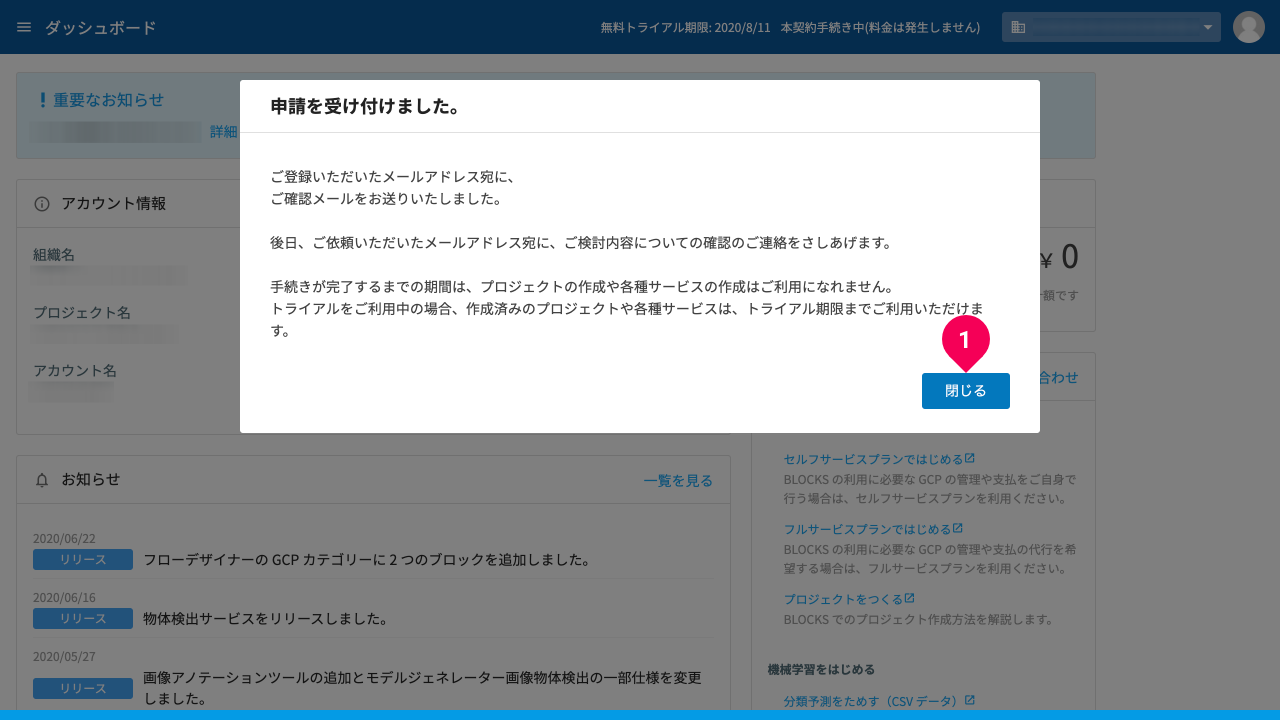1280x720 pixels.
Task: Click 本契約手続き中(料金は発生しません) status text
Action: pyautogui.click(x=880, y=28)
